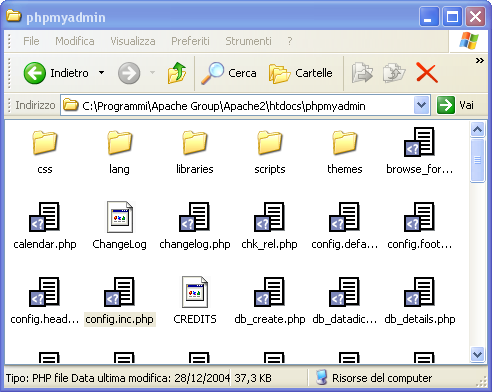Click the phpmyadmin title bar folder icon
The image size is (492, 392).
(14, 16)
